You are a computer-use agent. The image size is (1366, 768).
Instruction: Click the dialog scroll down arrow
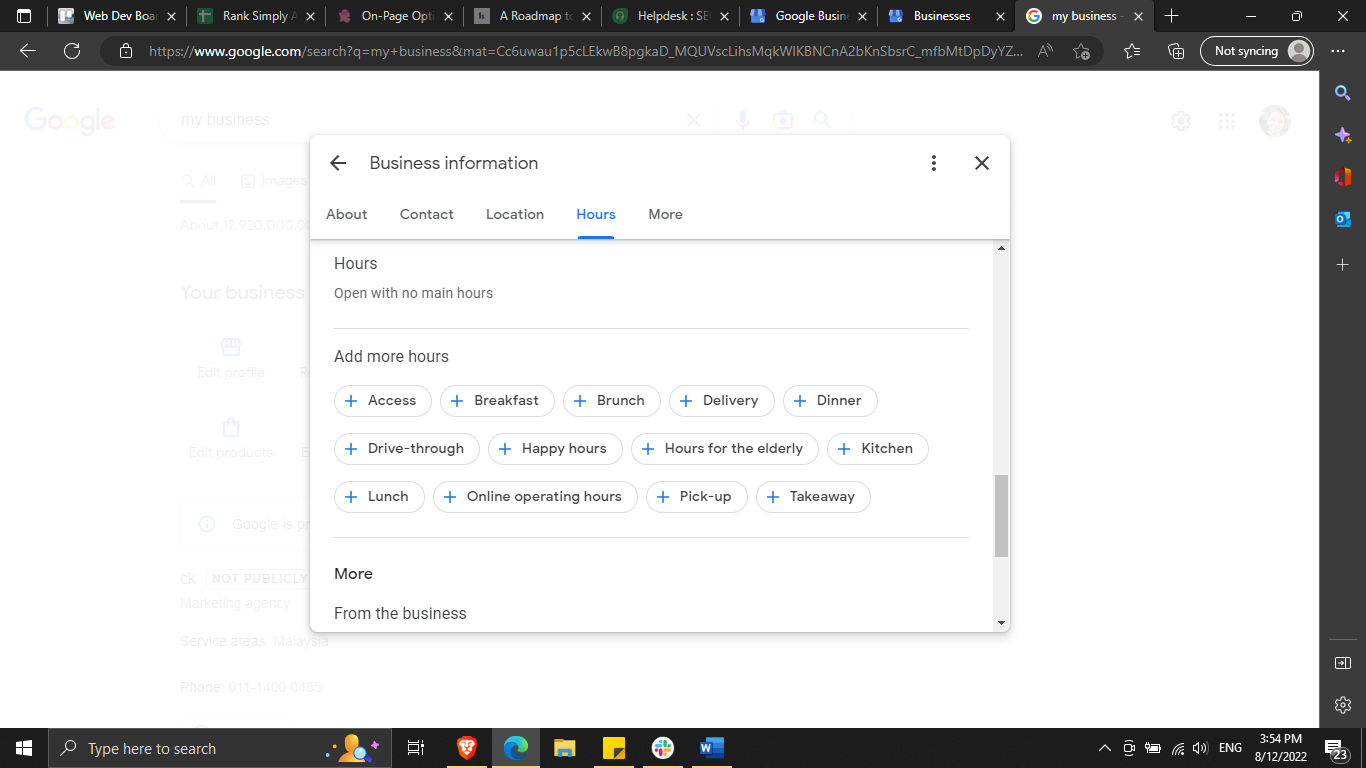pos(1001,623)
